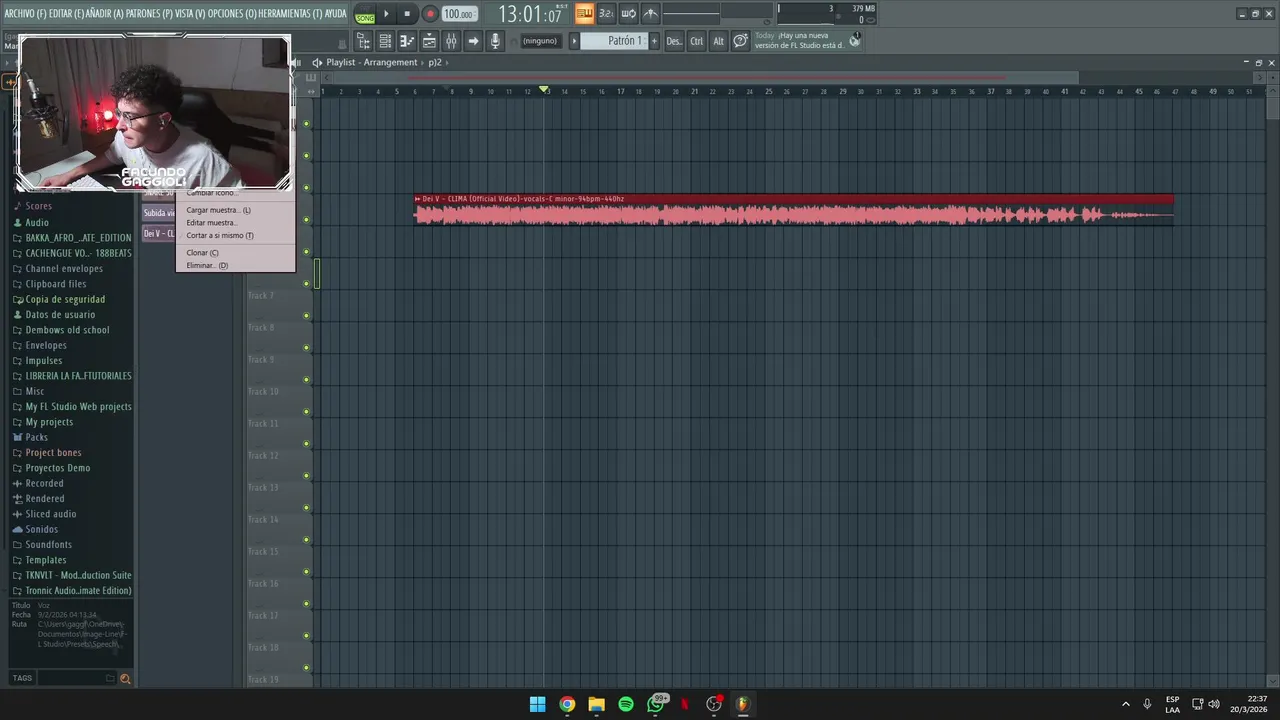This screenshot has height=720, width=1280.
Task: Stop playback with the Stop button
Action: 407,14
